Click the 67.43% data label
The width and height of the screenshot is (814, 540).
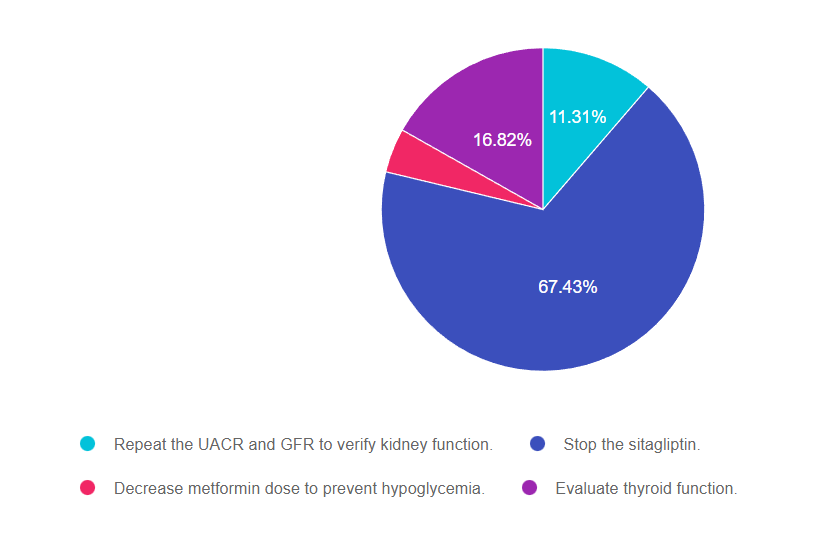[x=567, y=287]
